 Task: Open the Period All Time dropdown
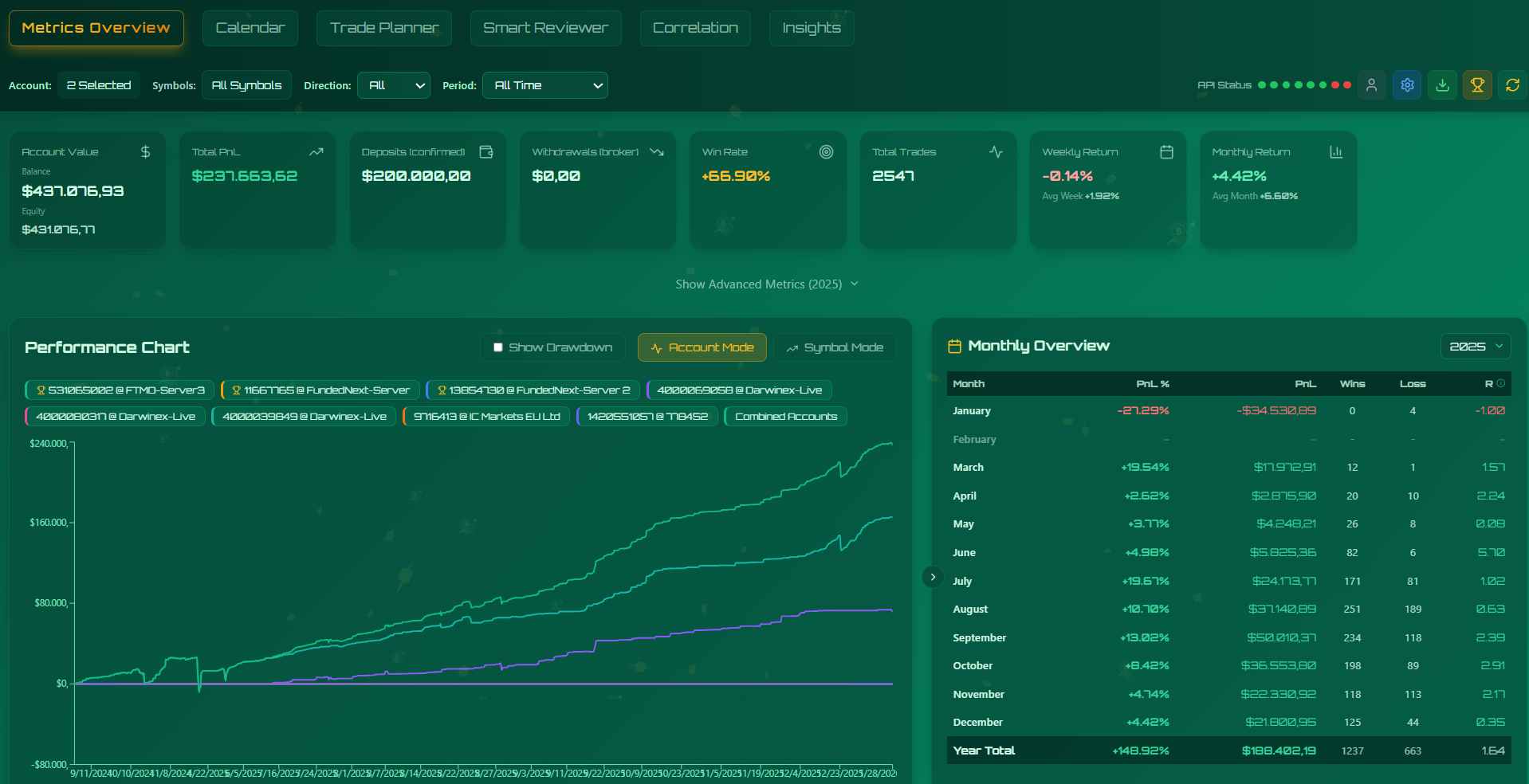click(545, 85)
